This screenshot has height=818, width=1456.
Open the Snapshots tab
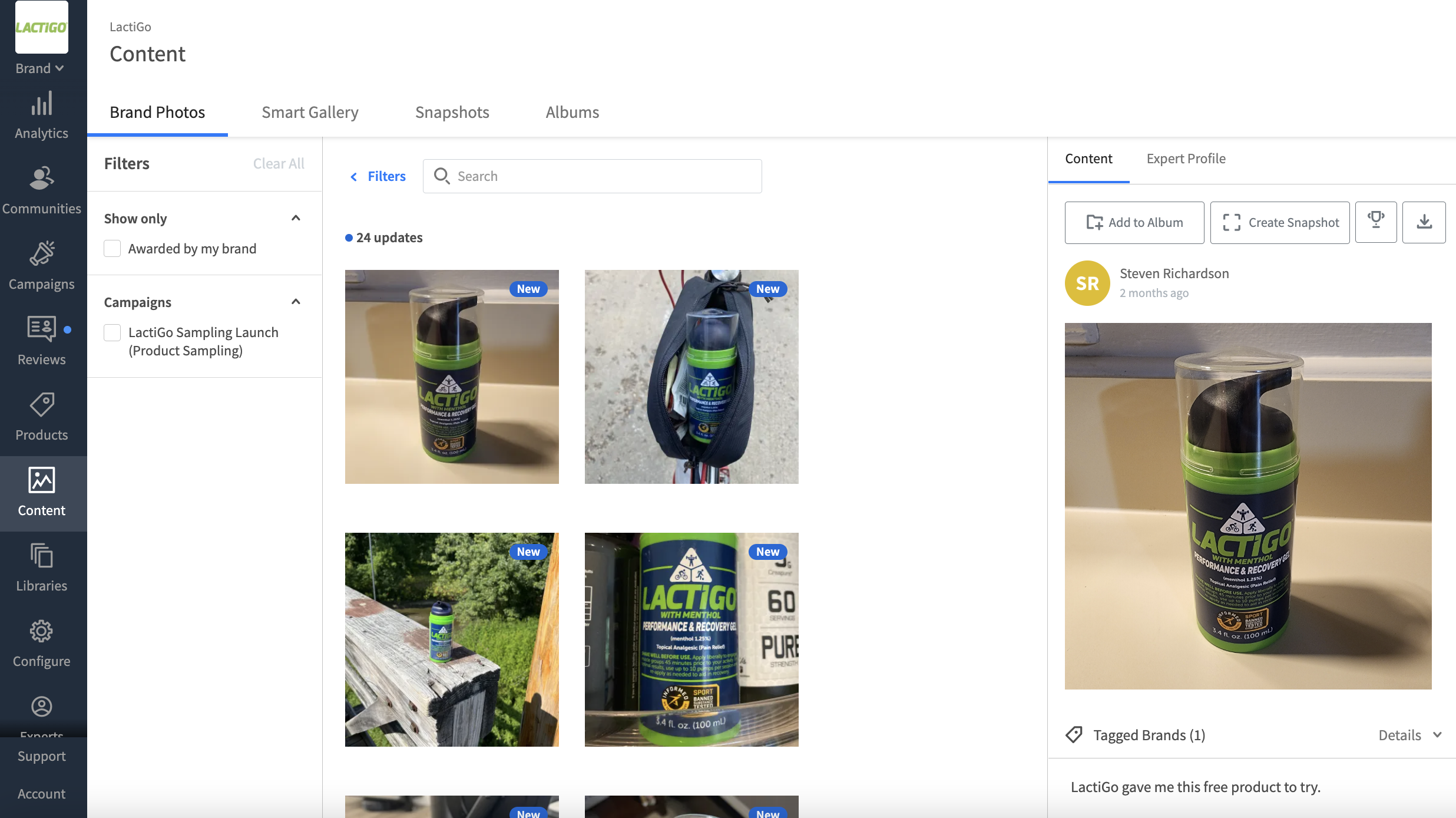coord(452,112)
